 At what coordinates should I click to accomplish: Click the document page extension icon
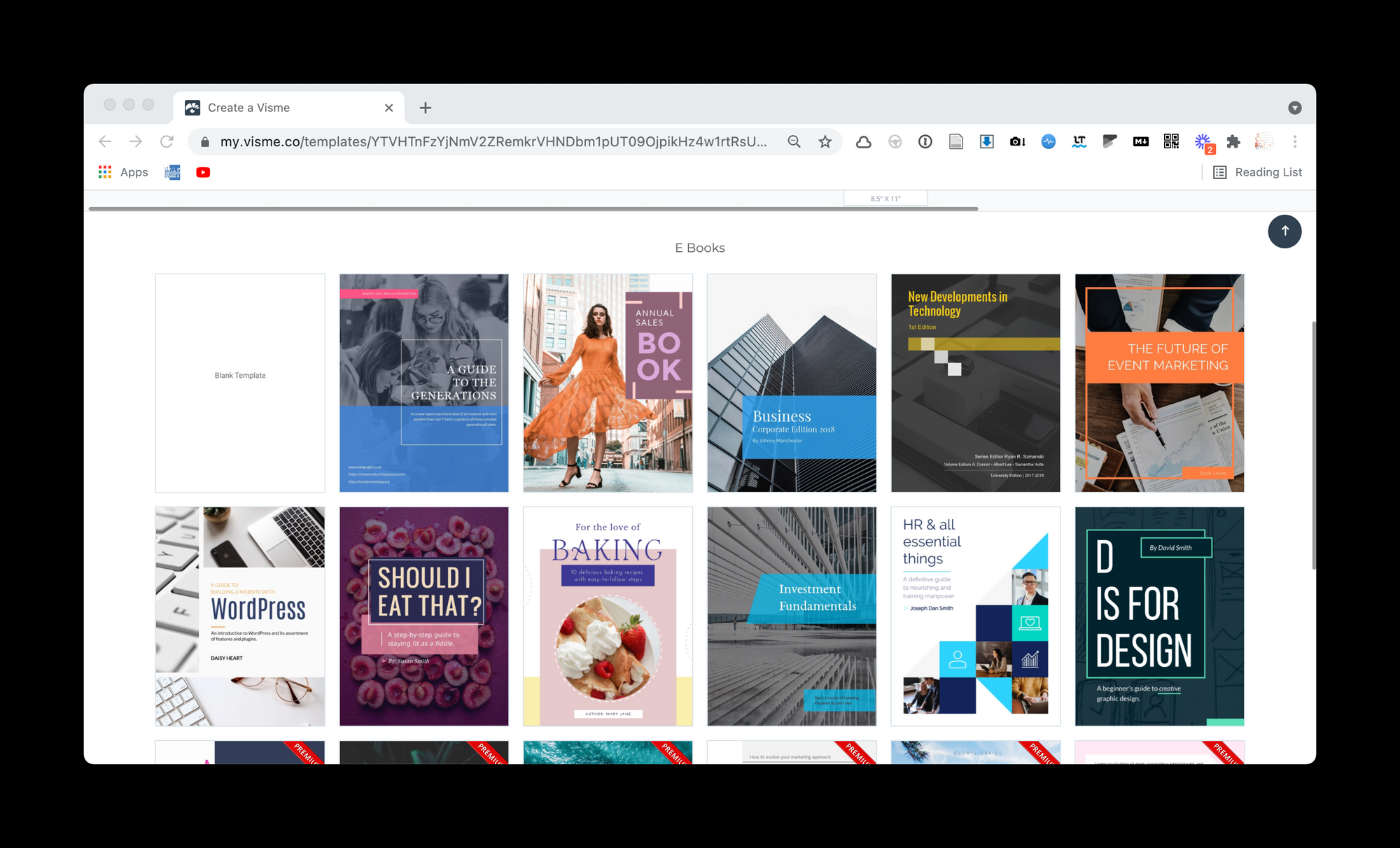pos(956,142)
